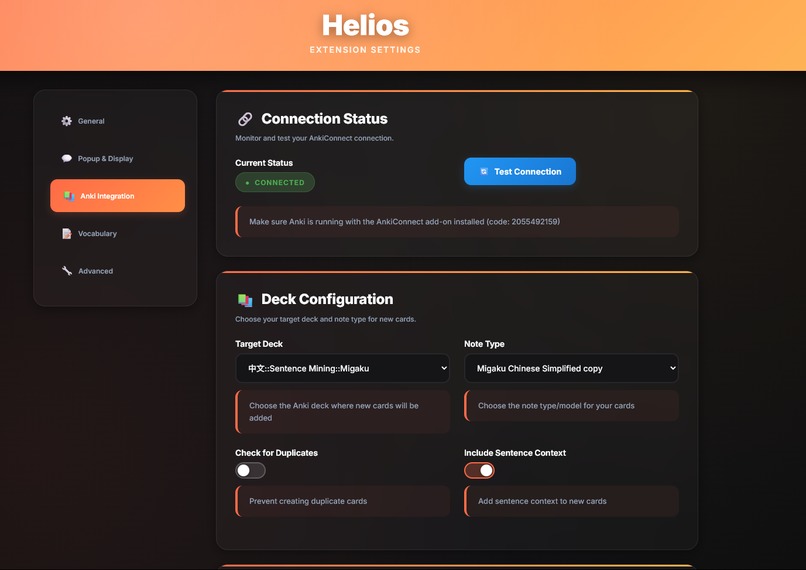This screenshot has width=806, height=570.
Task: Go to Popup & Display settings label
Action: pos(105,158)
